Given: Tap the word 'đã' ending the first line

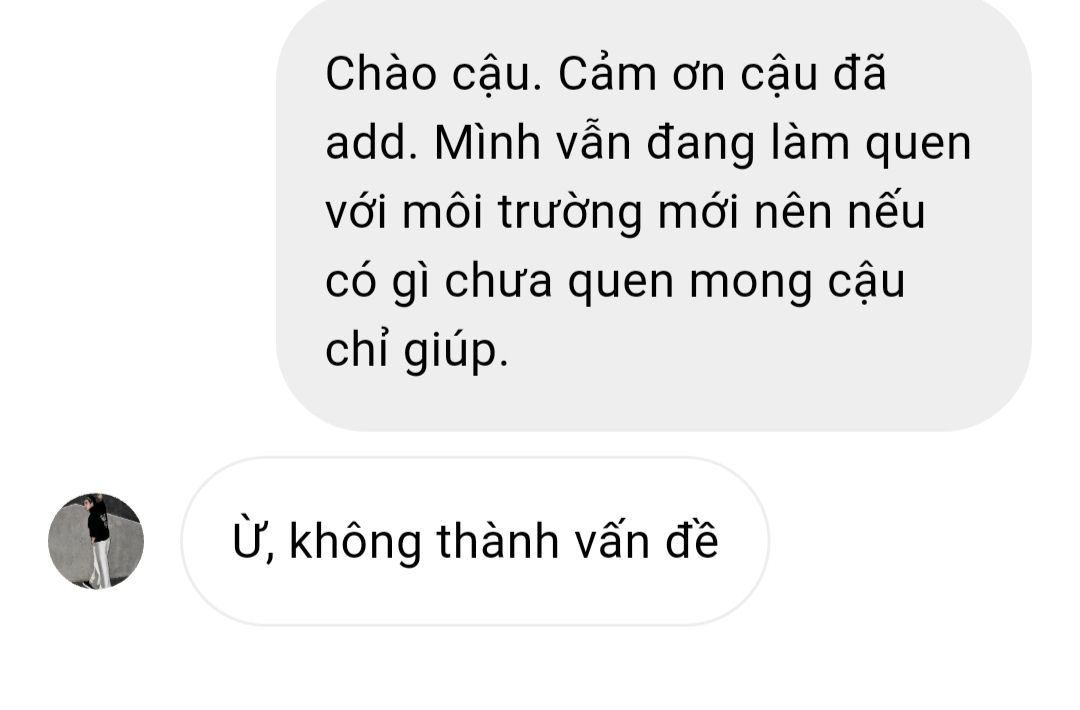Looking at the screenshot, I should click(860, 72).
